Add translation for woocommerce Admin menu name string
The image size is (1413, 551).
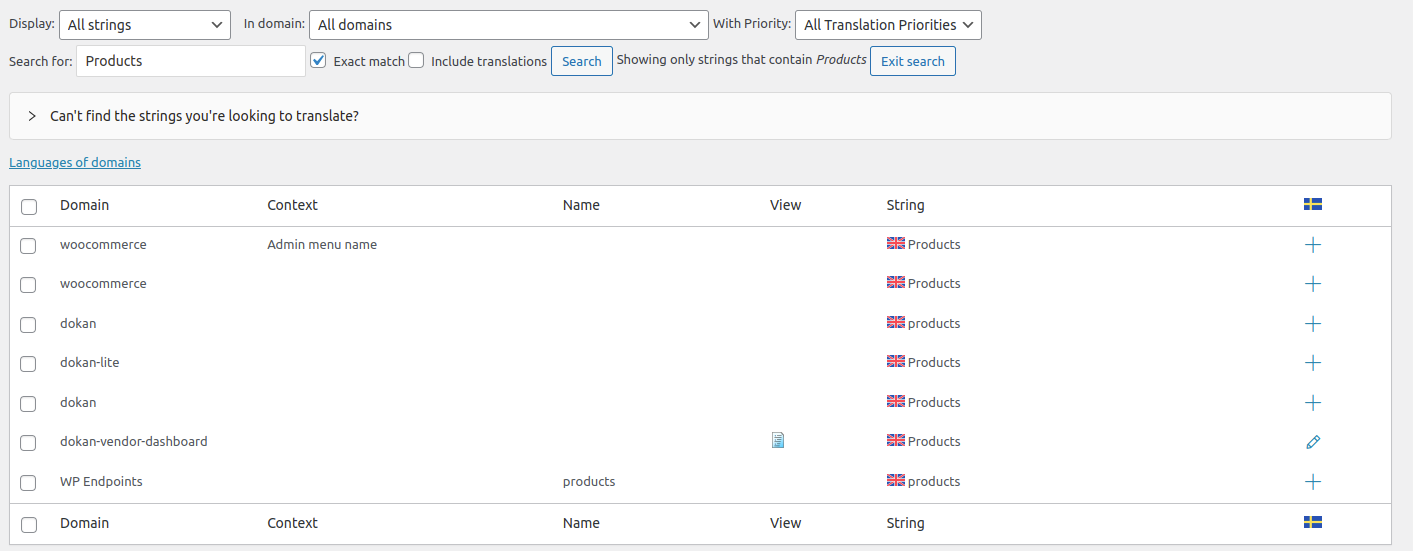click(x=1313, y=245)
